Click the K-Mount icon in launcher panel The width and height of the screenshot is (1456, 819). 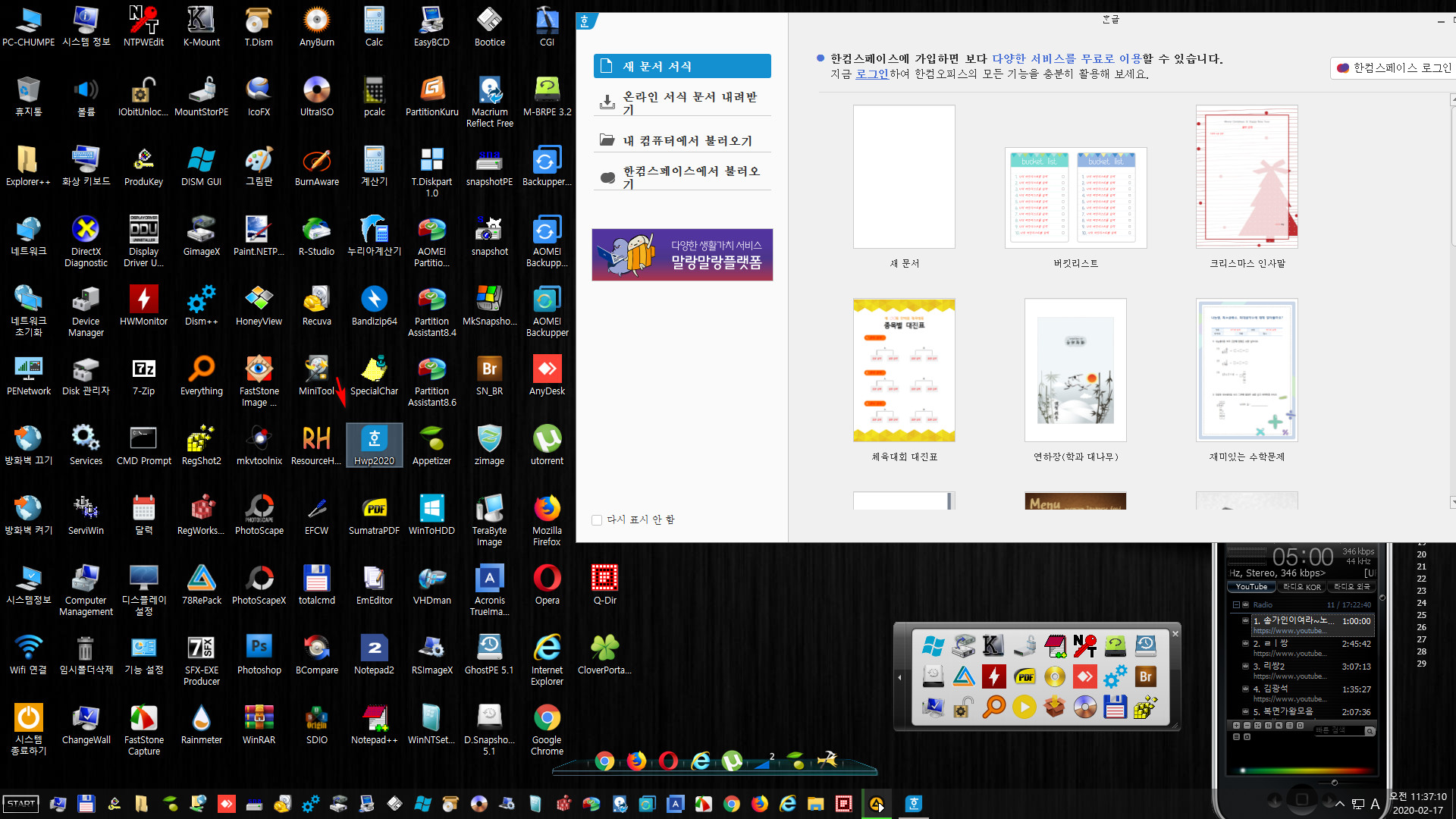point(993,646)
